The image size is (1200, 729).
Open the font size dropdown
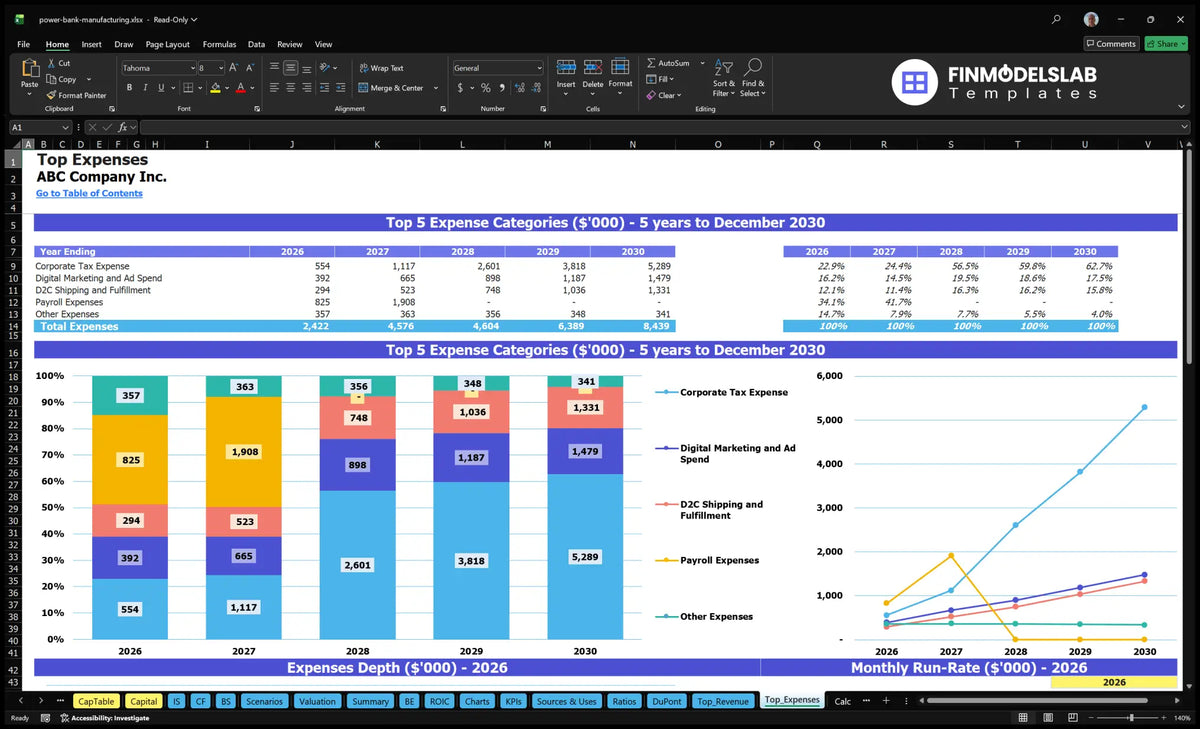221,68
